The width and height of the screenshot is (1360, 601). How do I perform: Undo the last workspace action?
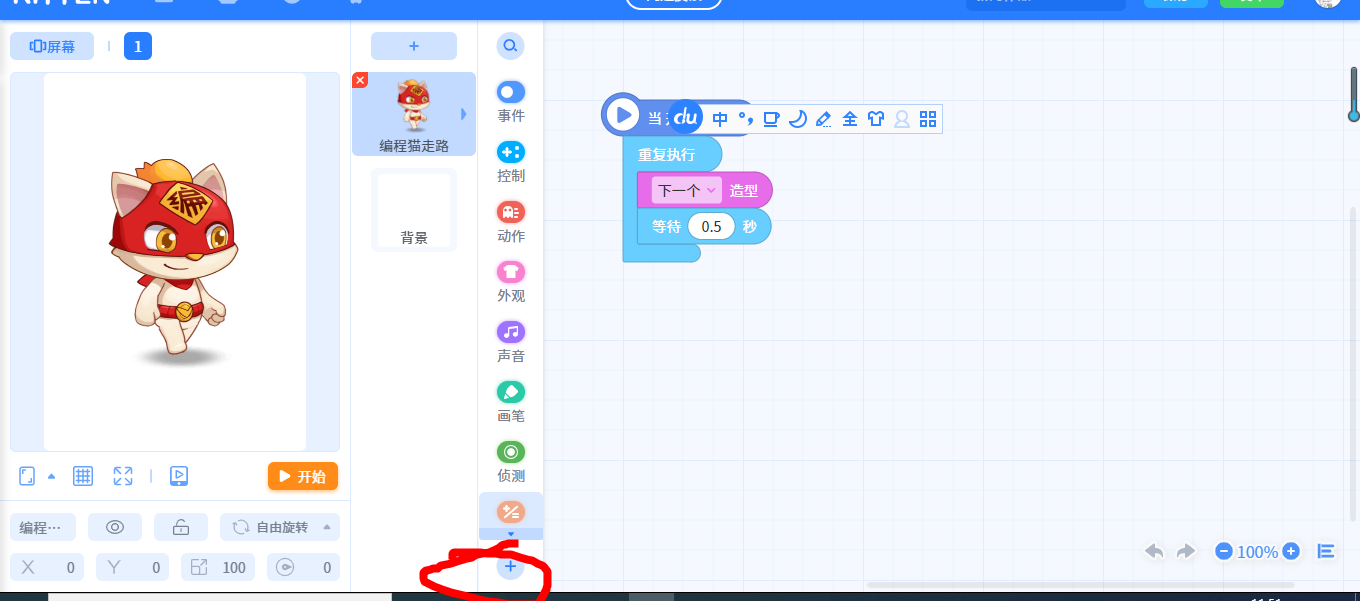[1154, 551]
